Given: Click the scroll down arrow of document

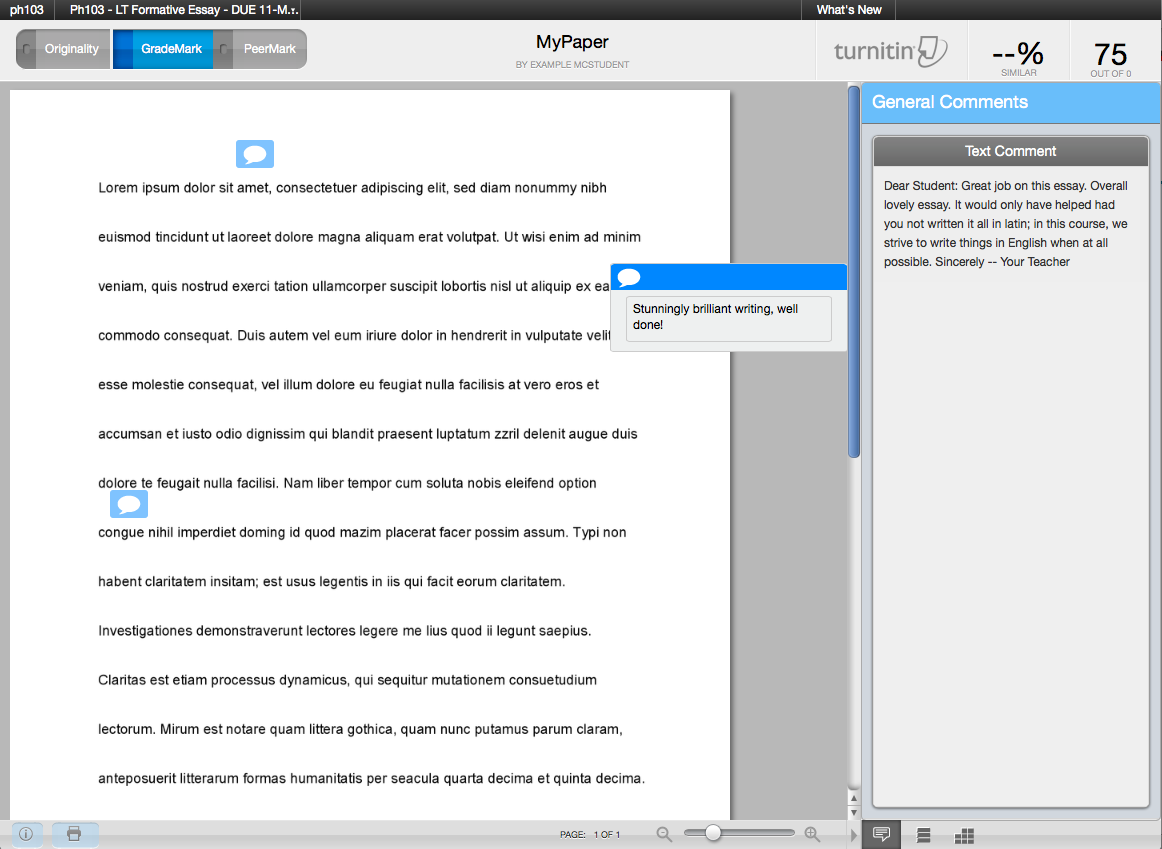Looking at the screenshot, I should point(853,812).
